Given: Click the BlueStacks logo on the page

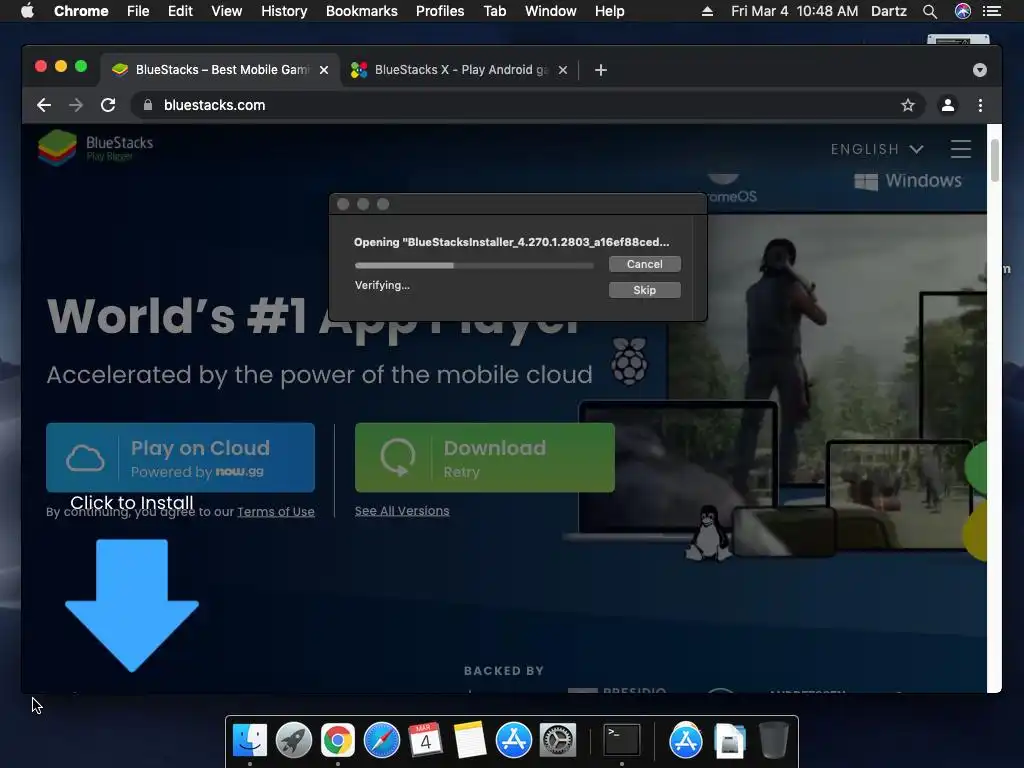Looking at the screenshot, I should (x=95, y=148).
